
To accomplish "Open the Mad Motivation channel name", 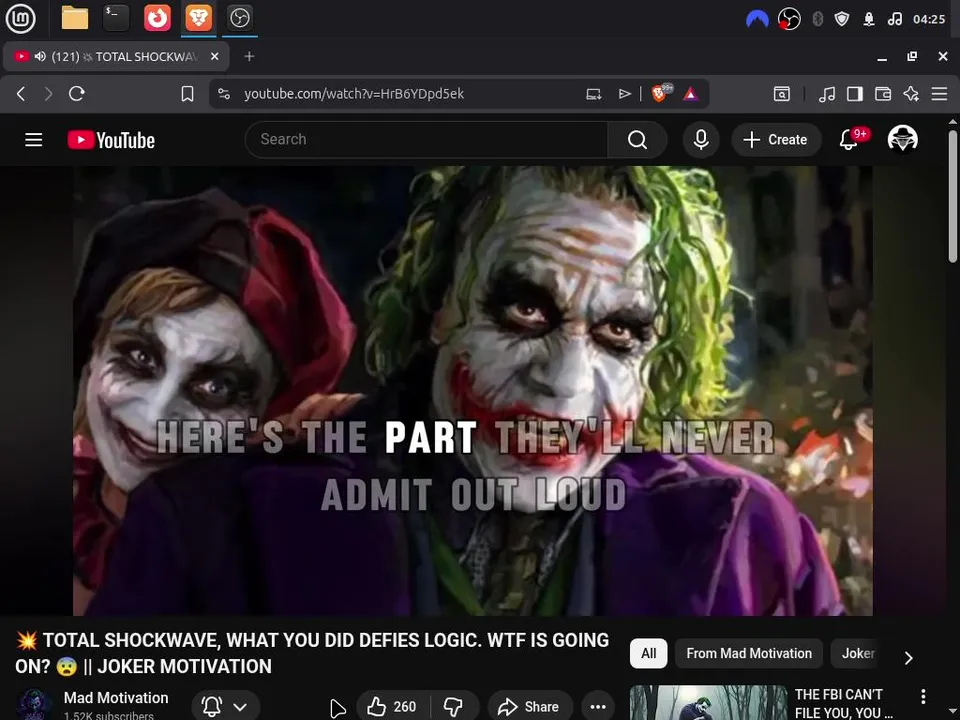I will pos(116,697).
